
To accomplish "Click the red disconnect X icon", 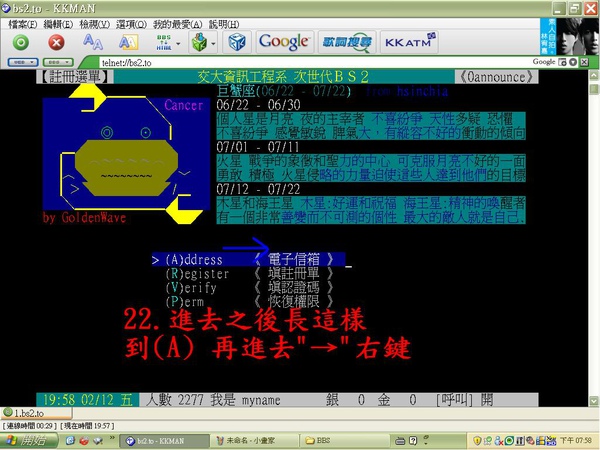I will pos(56,42).
